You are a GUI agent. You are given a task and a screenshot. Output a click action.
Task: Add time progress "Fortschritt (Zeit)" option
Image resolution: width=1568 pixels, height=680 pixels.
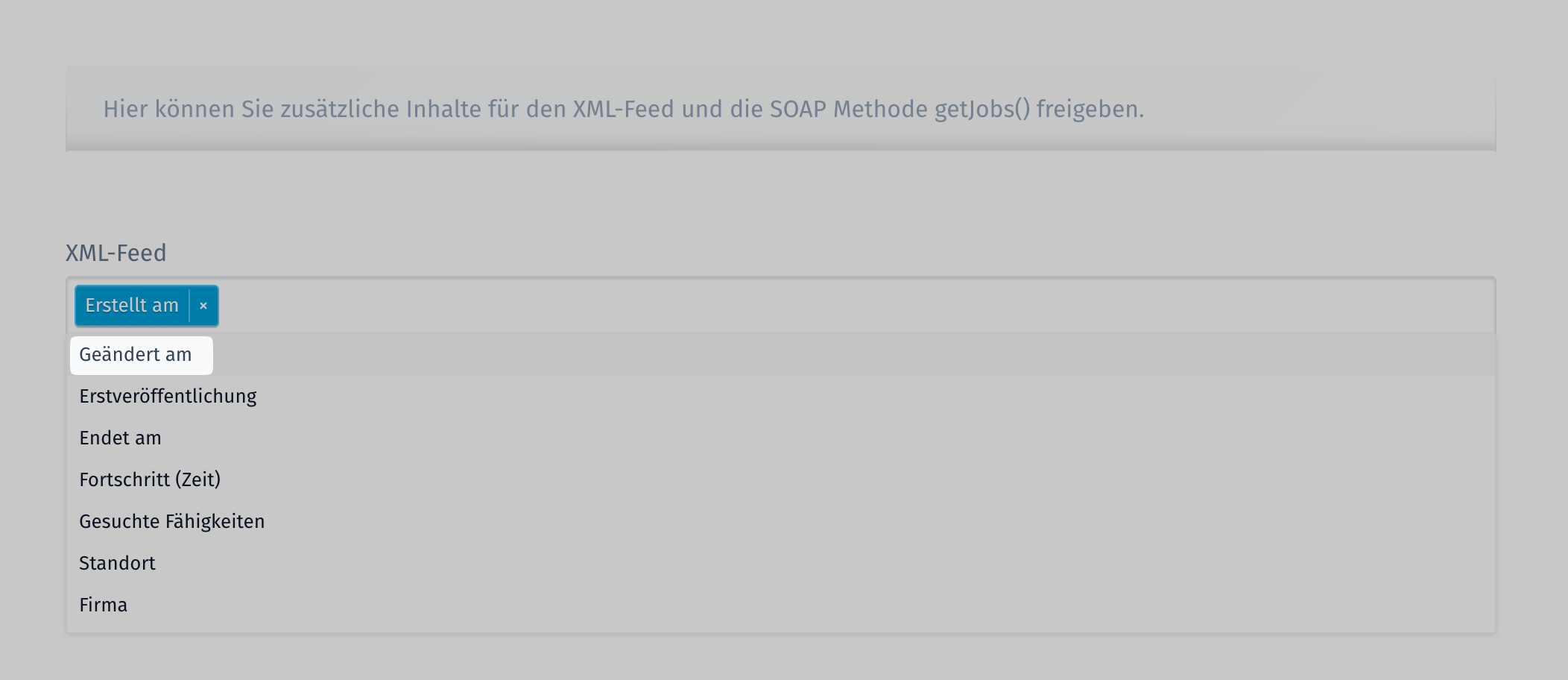[x=150, y=480]
